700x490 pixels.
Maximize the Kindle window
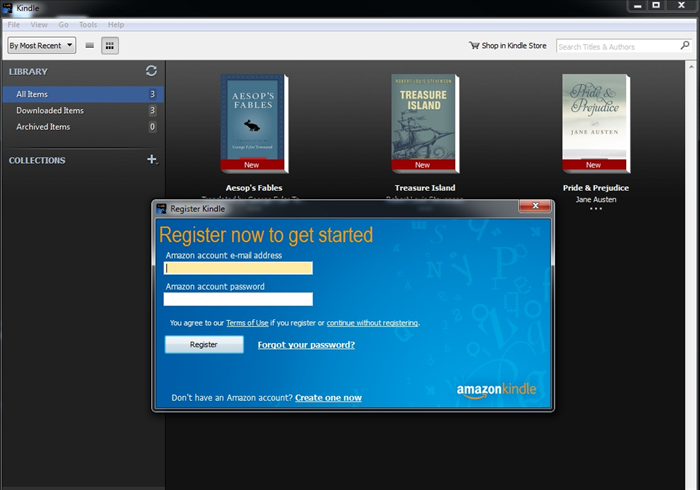tap(656, 5)
